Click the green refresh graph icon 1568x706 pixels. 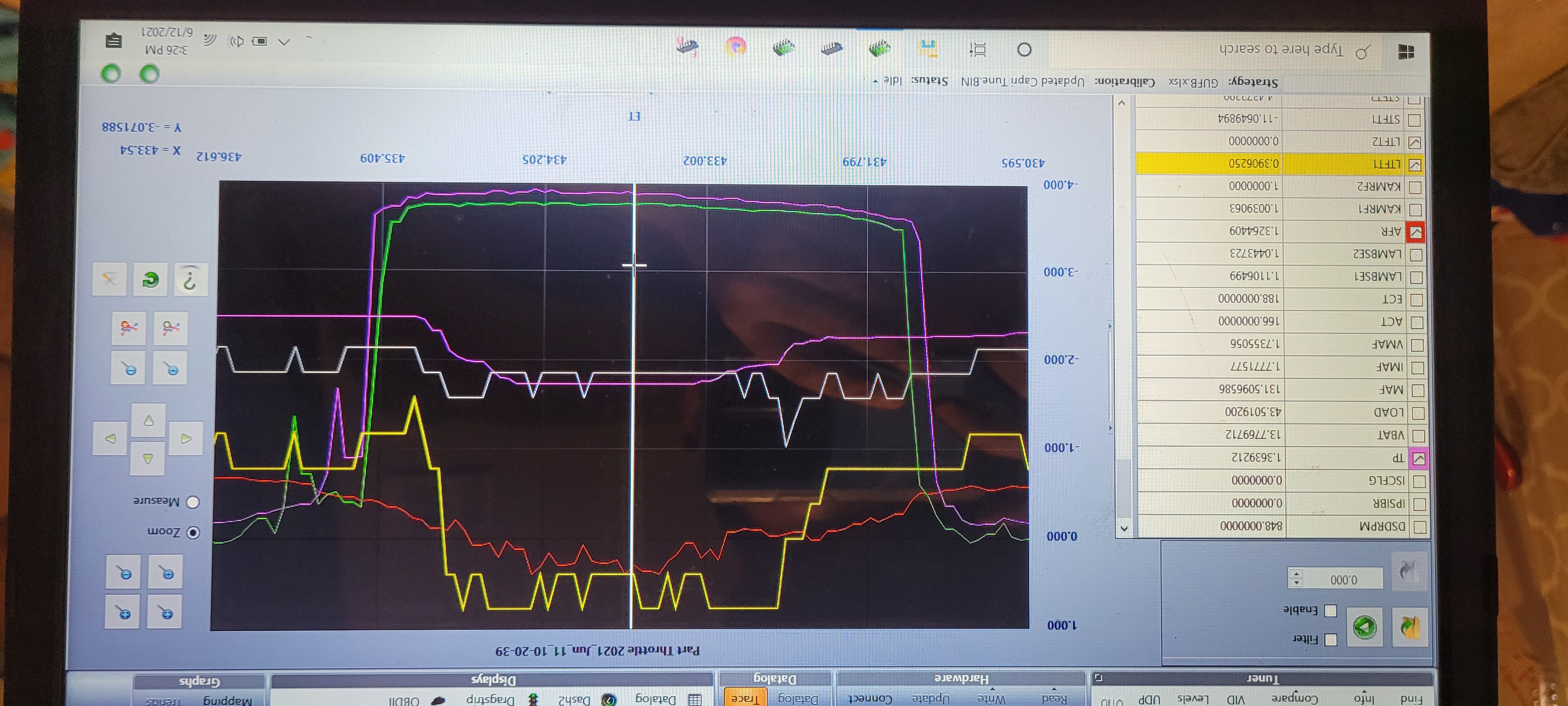pos(150,280)
